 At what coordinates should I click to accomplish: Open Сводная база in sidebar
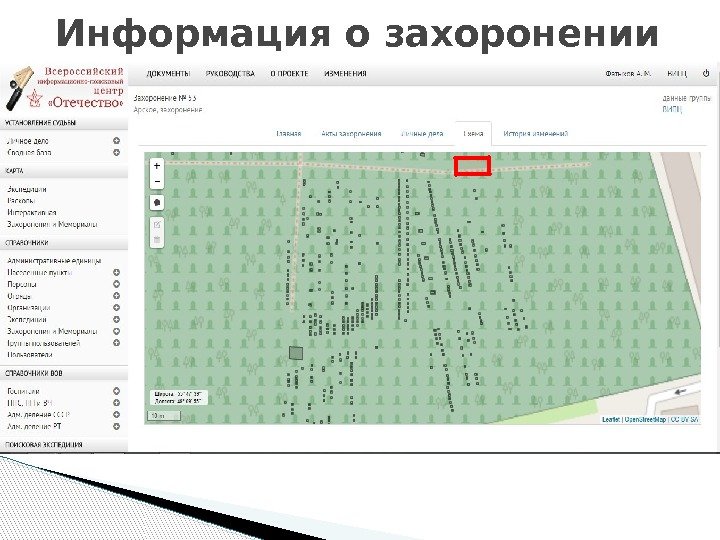pos(29,152)
